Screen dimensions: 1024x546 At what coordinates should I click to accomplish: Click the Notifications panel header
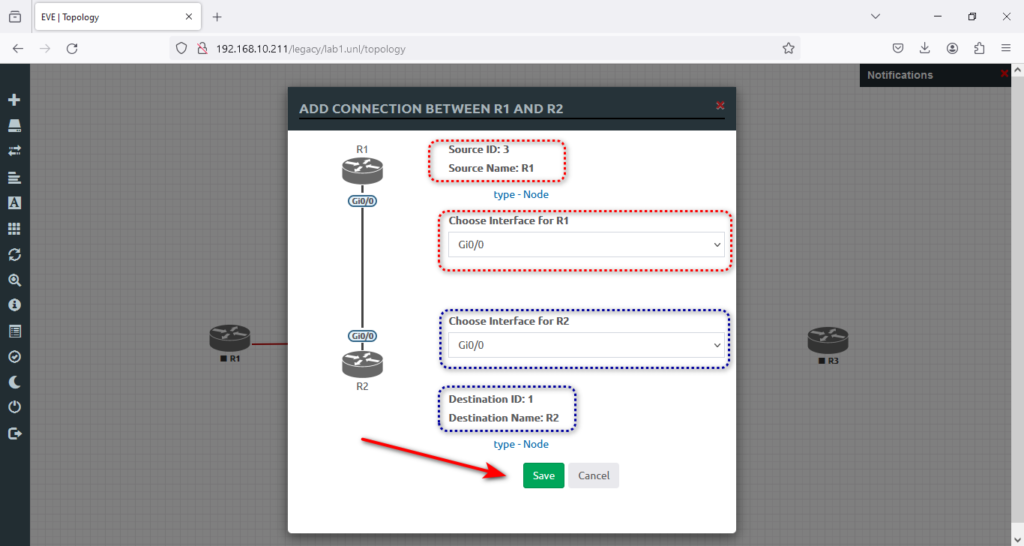[x=935, y=75]
